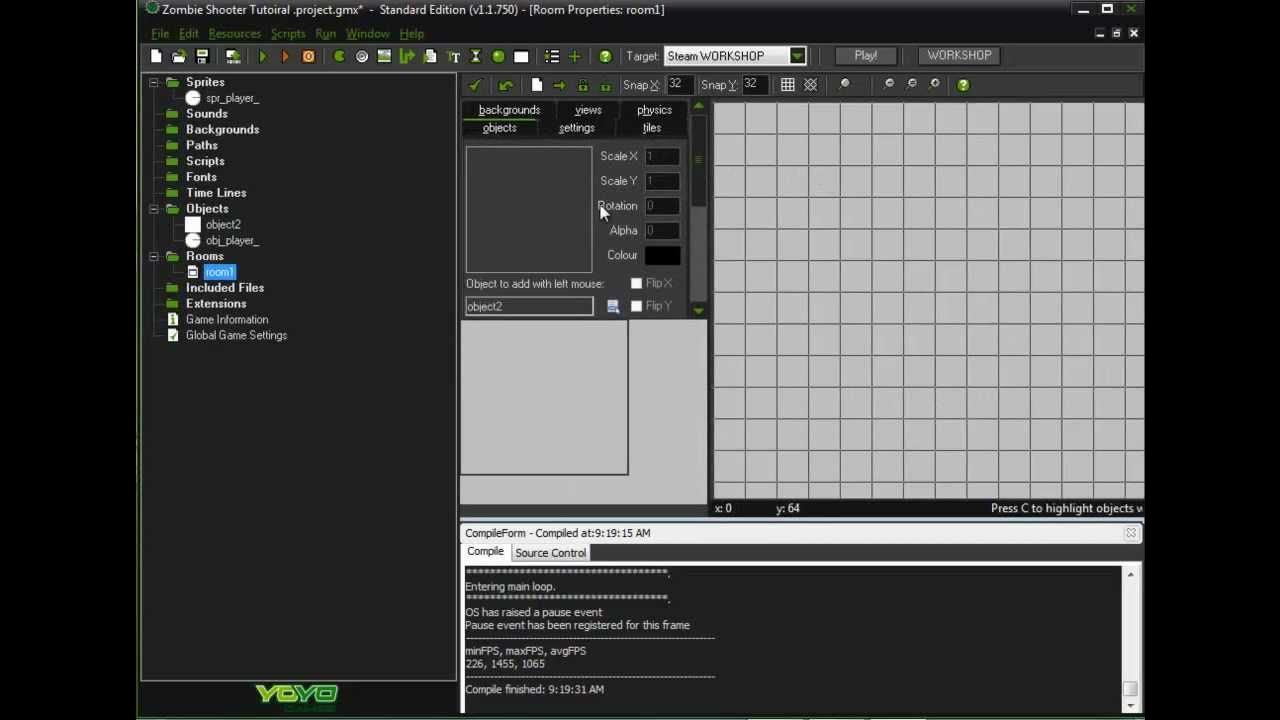Create an object with green ball icon
Screen dimensions: 1280x720
coord(498,57)
